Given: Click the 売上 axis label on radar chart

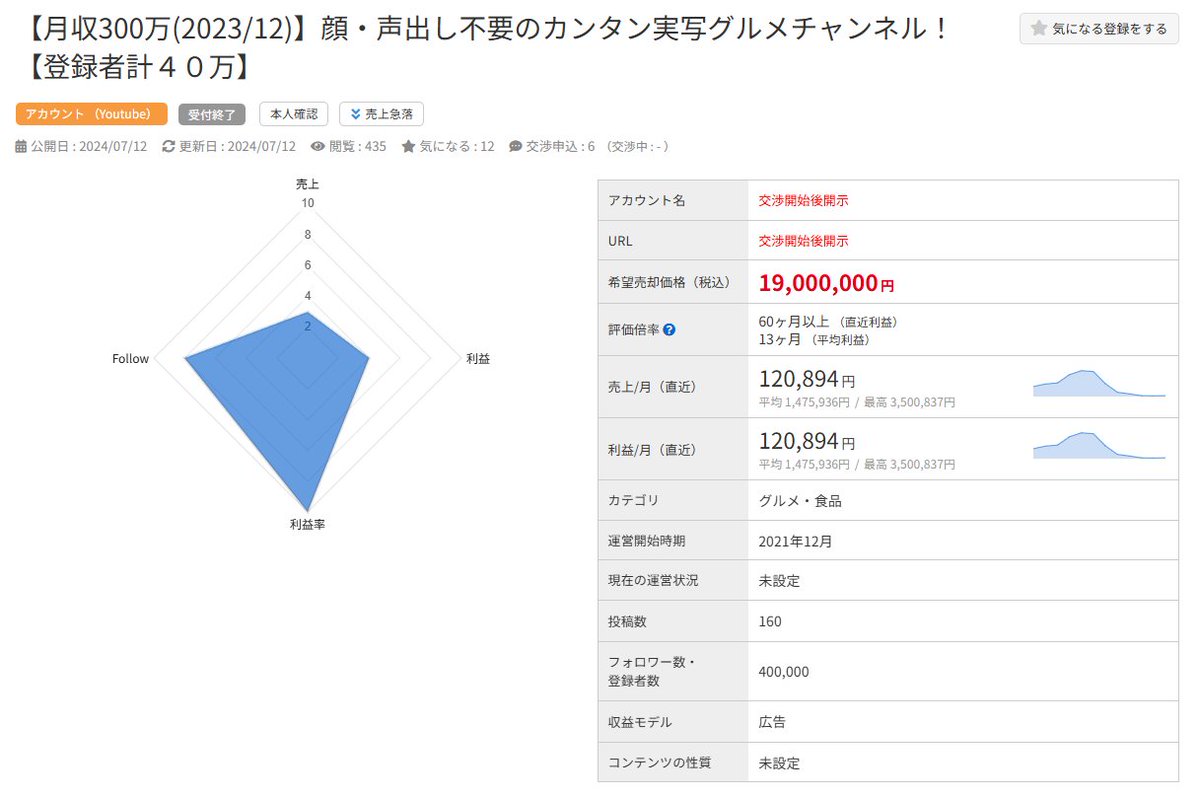Looking at the screenshot, I should [307, 184].
